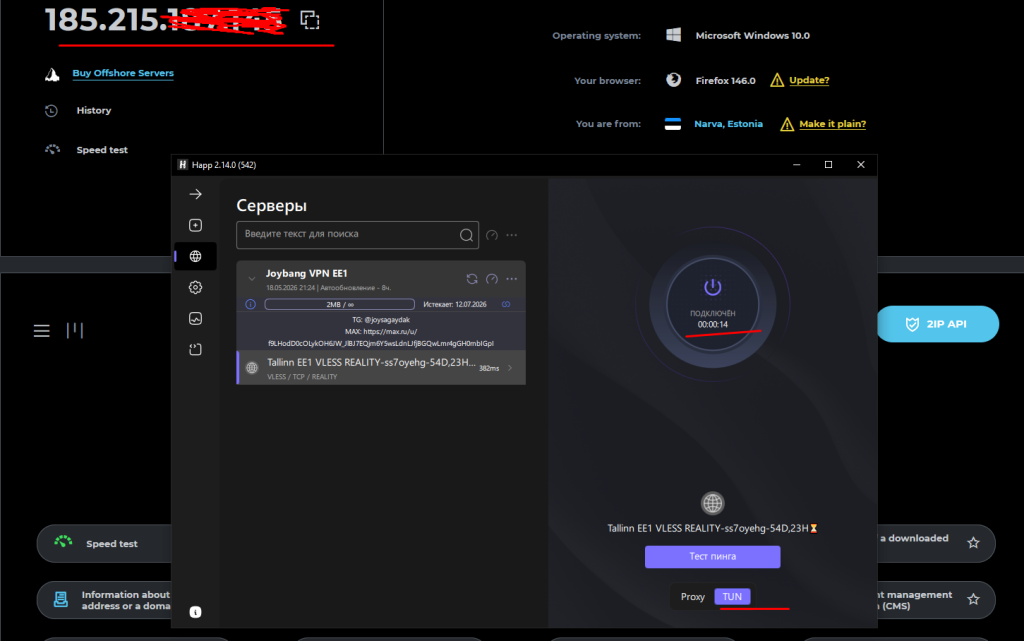Image resolution: width=1024 pixels, height=641 pixels.
Task: Copy the IP address using copy icon
Action: [x=310, y=20]
